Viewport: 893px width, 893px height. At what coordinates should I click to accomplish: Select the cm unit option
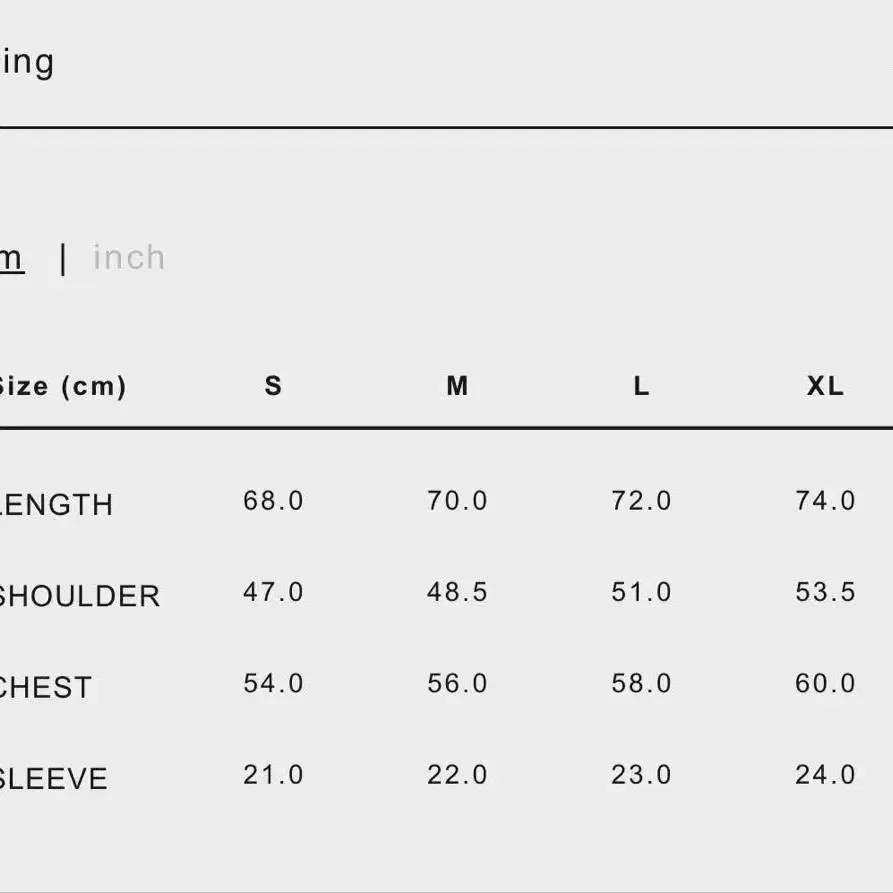[x=11, y=259]
